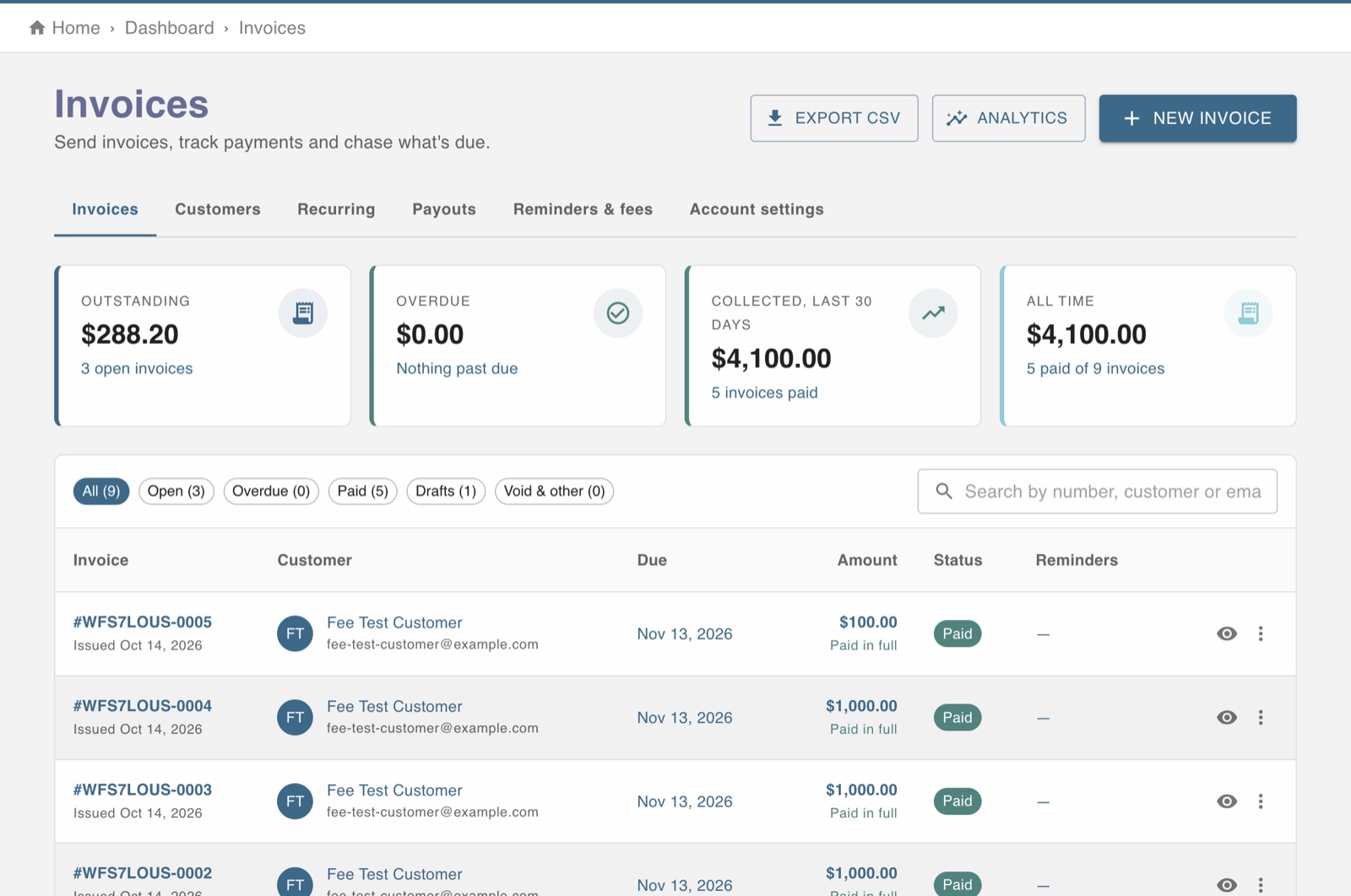Focus the invoice search field
Screen dimensions: 1351x896
point(1097,491)
